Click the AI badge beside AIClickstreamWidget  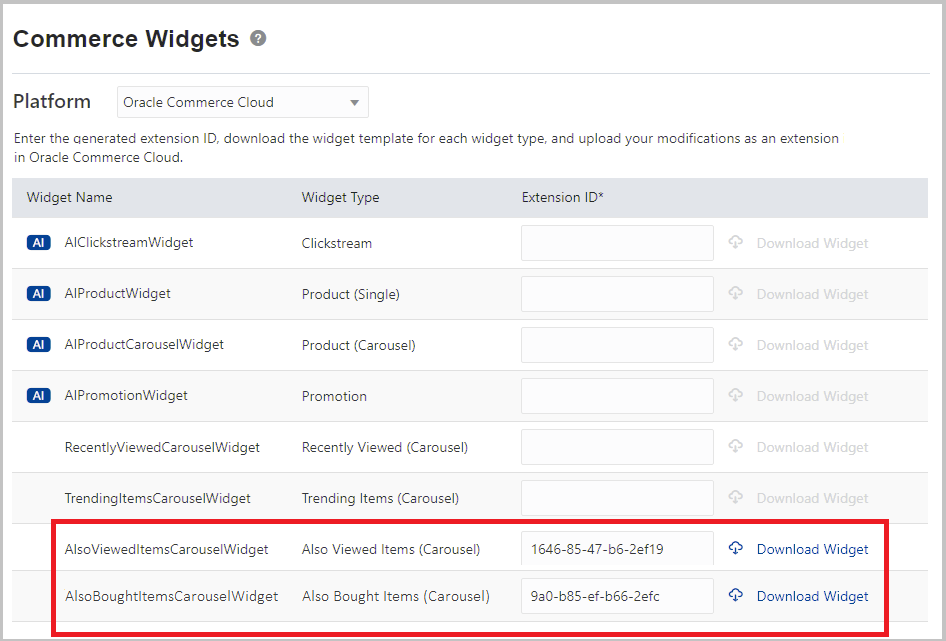(39, 243)
